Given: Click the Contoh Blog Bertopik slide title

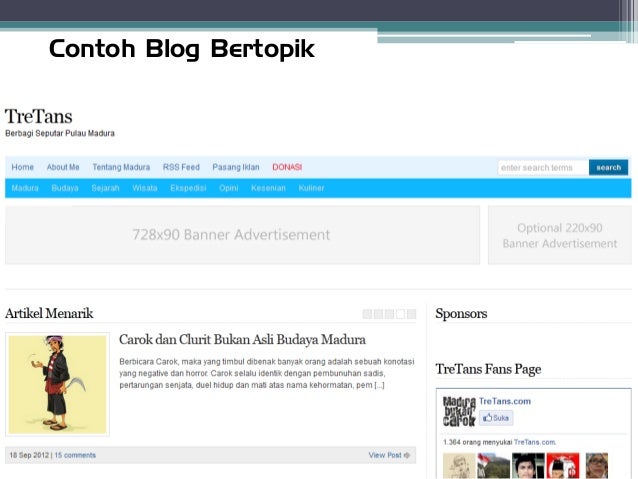Looking at the screenshot, I should coord(182,49).
